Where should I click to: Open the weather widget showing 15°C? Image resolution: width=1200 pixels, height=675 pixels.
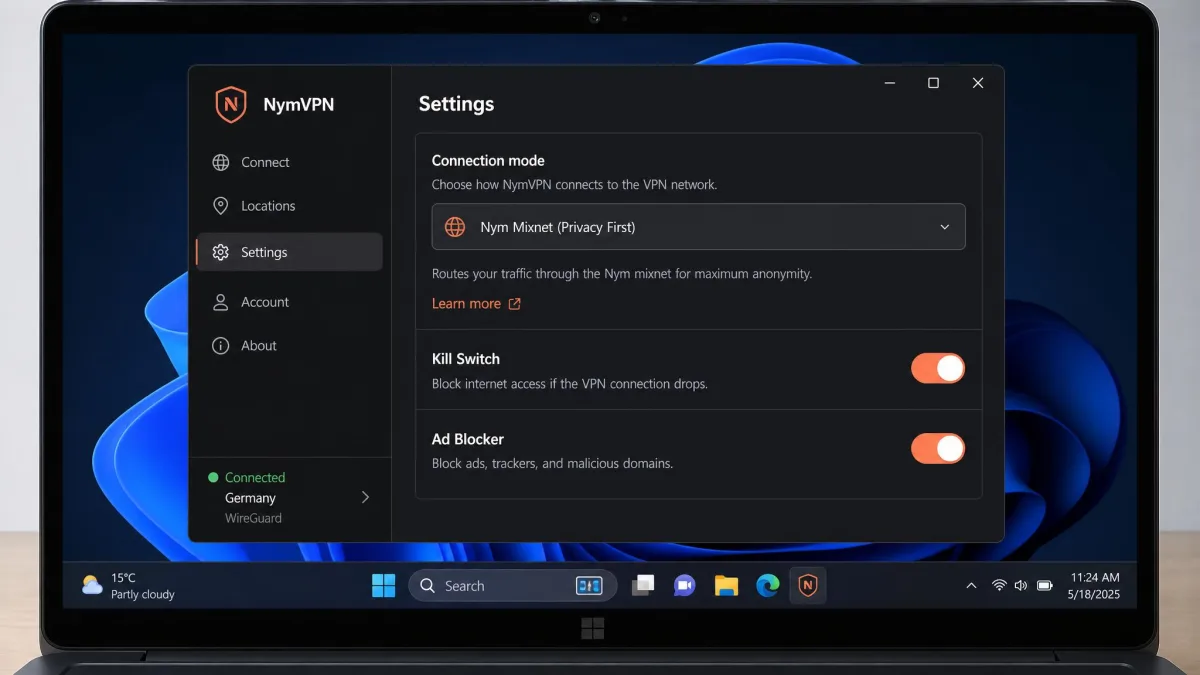click(128, 586)
